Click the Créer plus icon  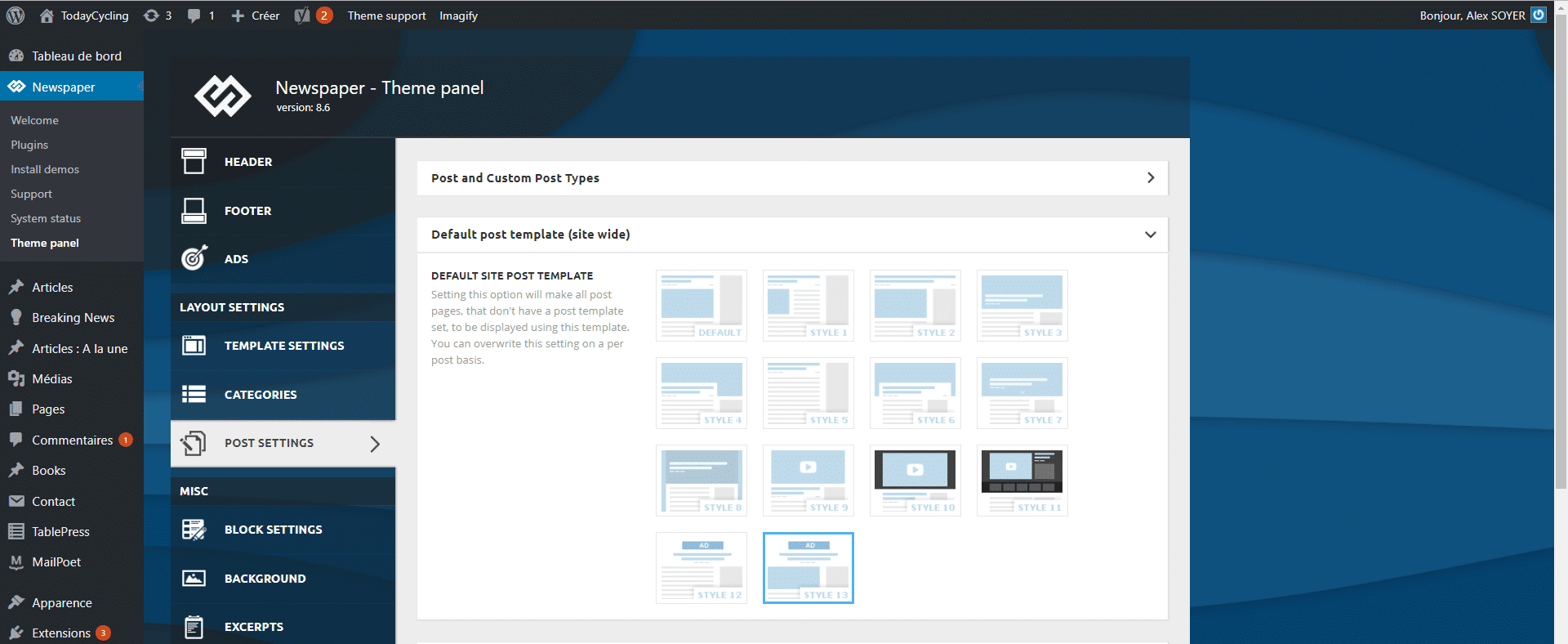point(238,16)
